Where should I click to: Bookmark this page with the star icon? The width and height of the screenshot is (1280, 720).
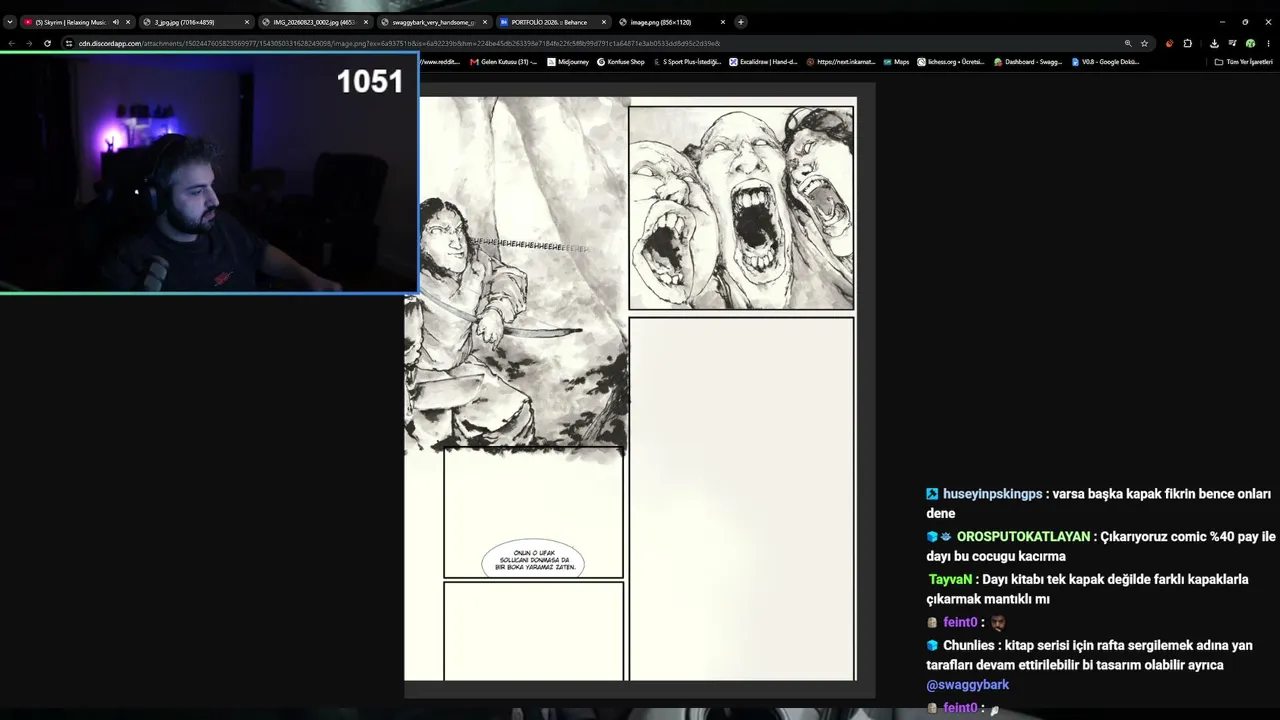coord(1145,43)
